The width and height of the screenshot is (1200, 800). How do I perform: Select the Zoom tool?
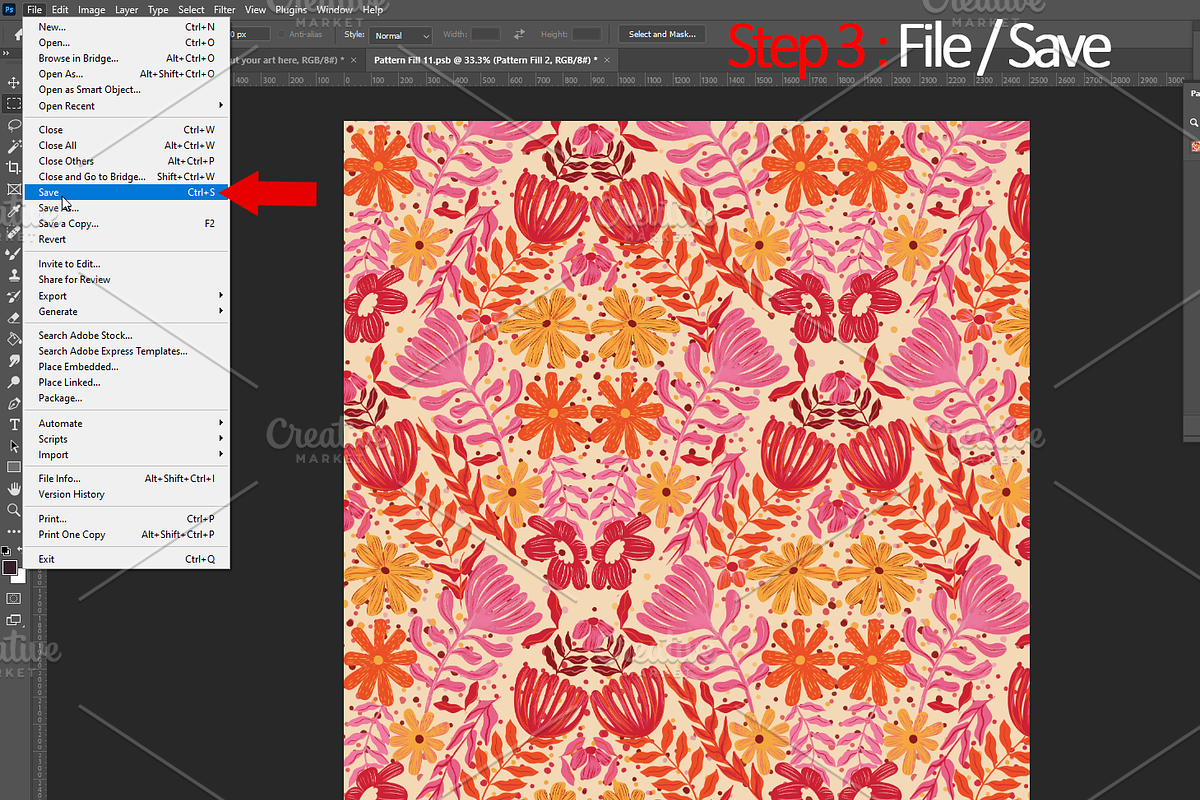click(x=14, y=510)
